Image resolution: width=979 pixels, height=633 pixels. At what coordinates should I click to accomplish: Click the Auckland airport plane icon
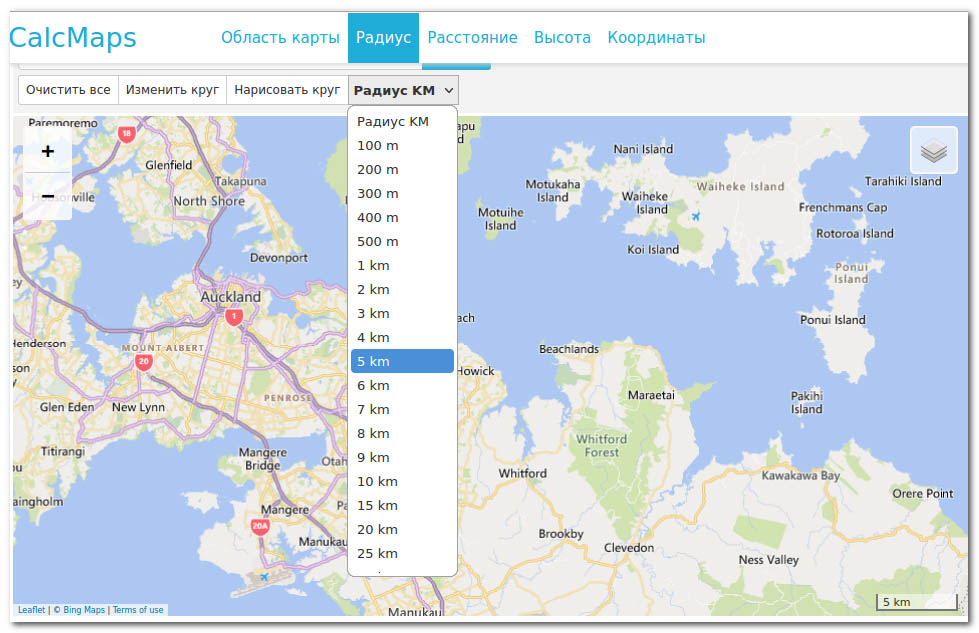click(x=264, y=576)
